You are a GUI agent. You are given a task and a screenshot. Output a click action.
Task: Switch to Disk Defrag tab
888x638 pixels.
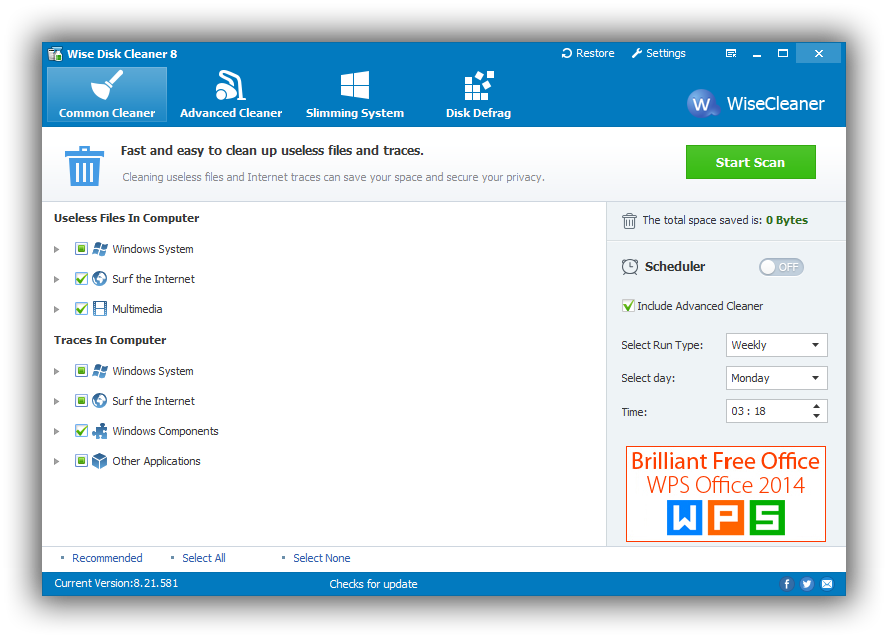click(x=479, y=95)
